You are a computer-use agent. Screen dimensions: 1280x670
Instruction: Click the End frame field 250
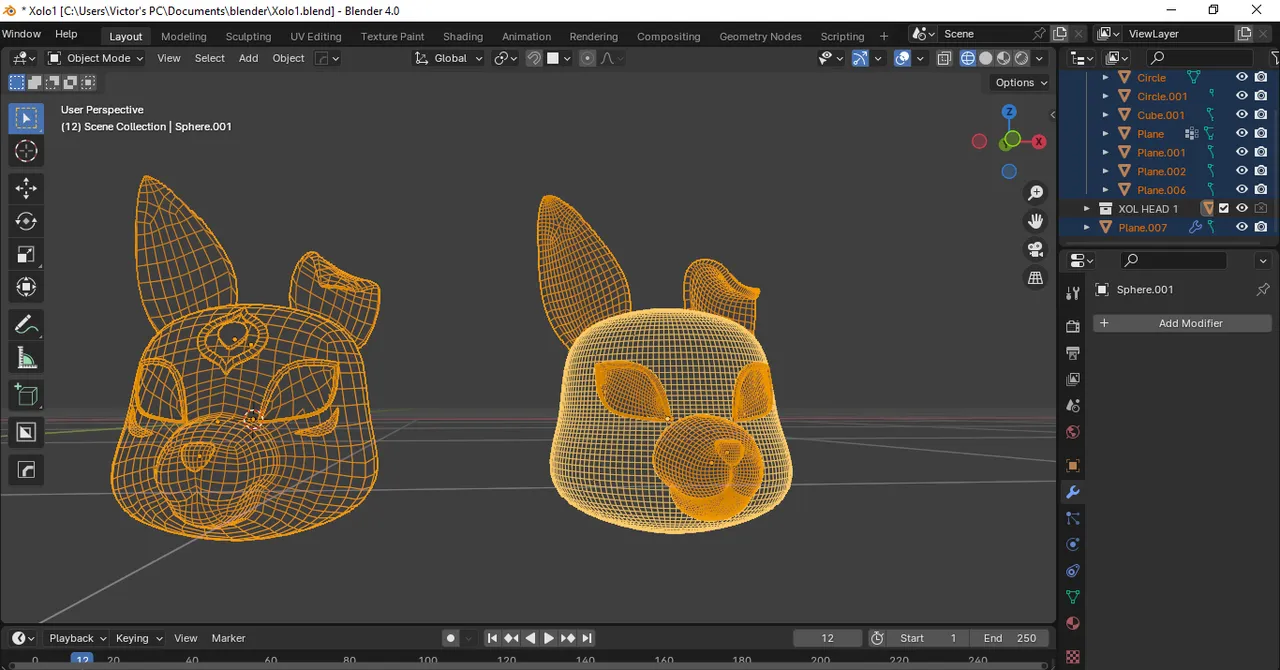coord(1009,638)
